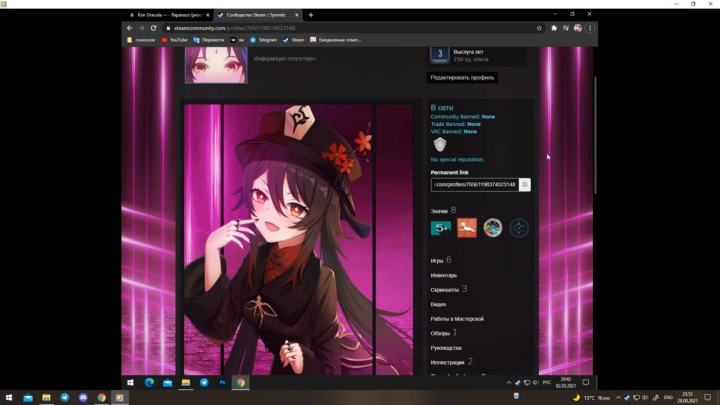Show hidden tray icons in outer taskbar

pos(618,398)
